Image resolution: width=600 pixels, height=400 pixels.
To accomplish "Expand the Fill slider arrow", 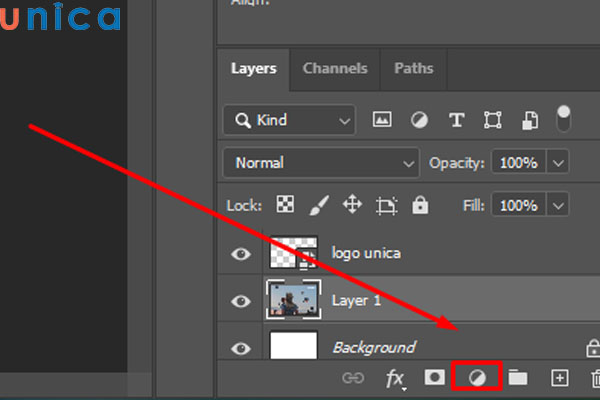I will pyautogui.click(x=558, y=206).
